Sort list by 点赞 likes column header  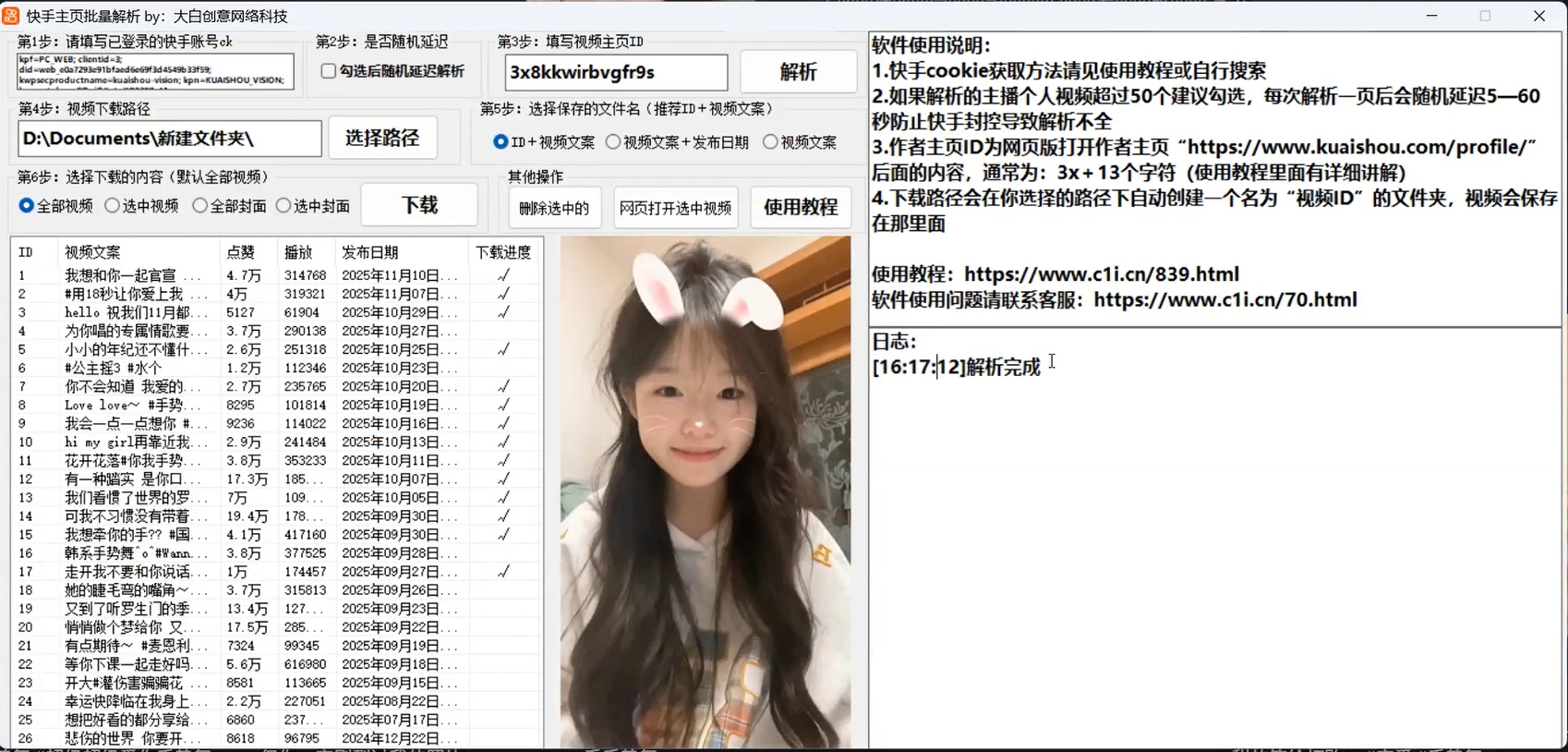pos(241,252)
